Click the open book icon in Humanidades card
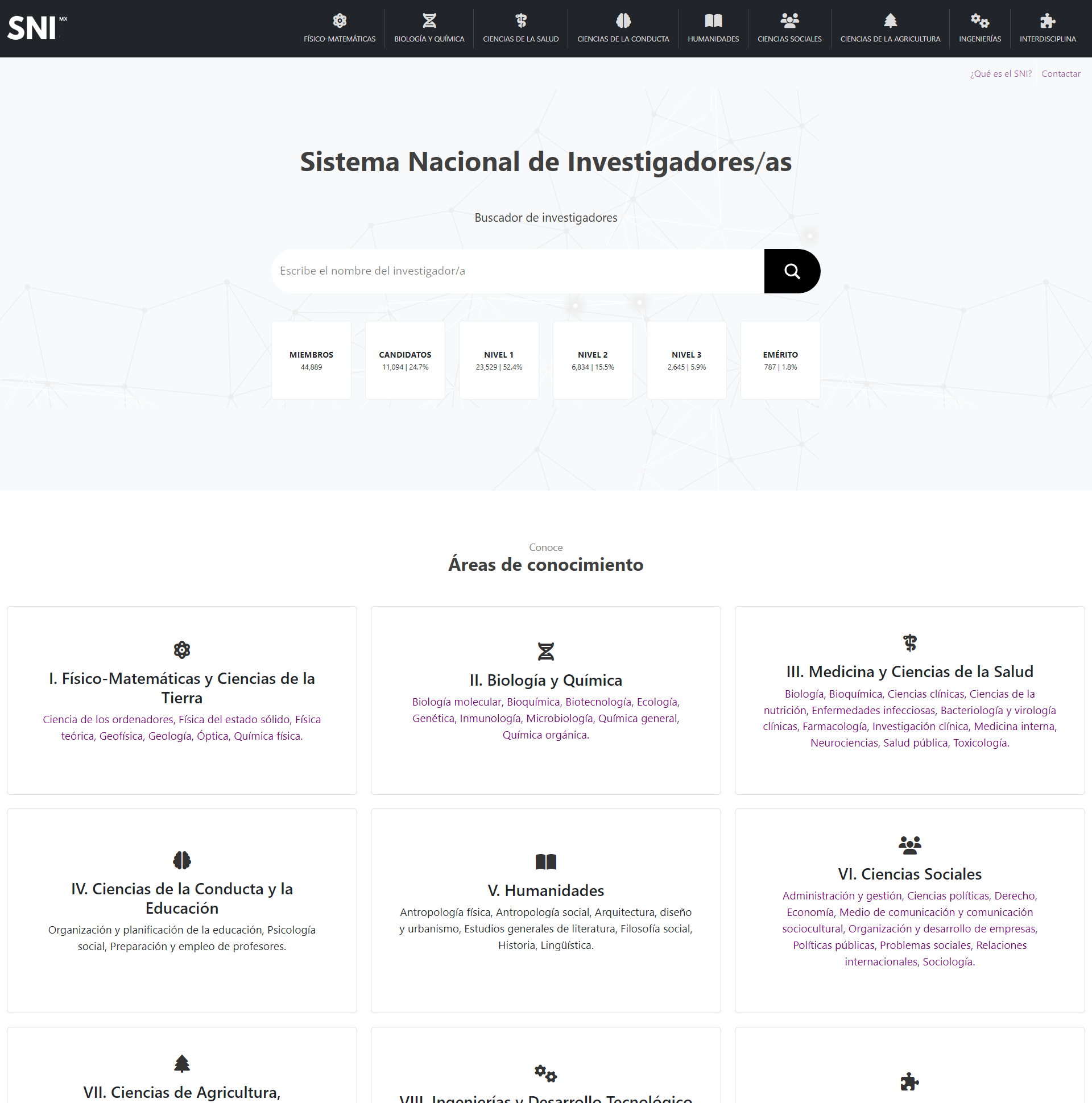Image resolution: width=1092 pixels, height=1103 pixels. pyautogui.click(x=545, y=861)
